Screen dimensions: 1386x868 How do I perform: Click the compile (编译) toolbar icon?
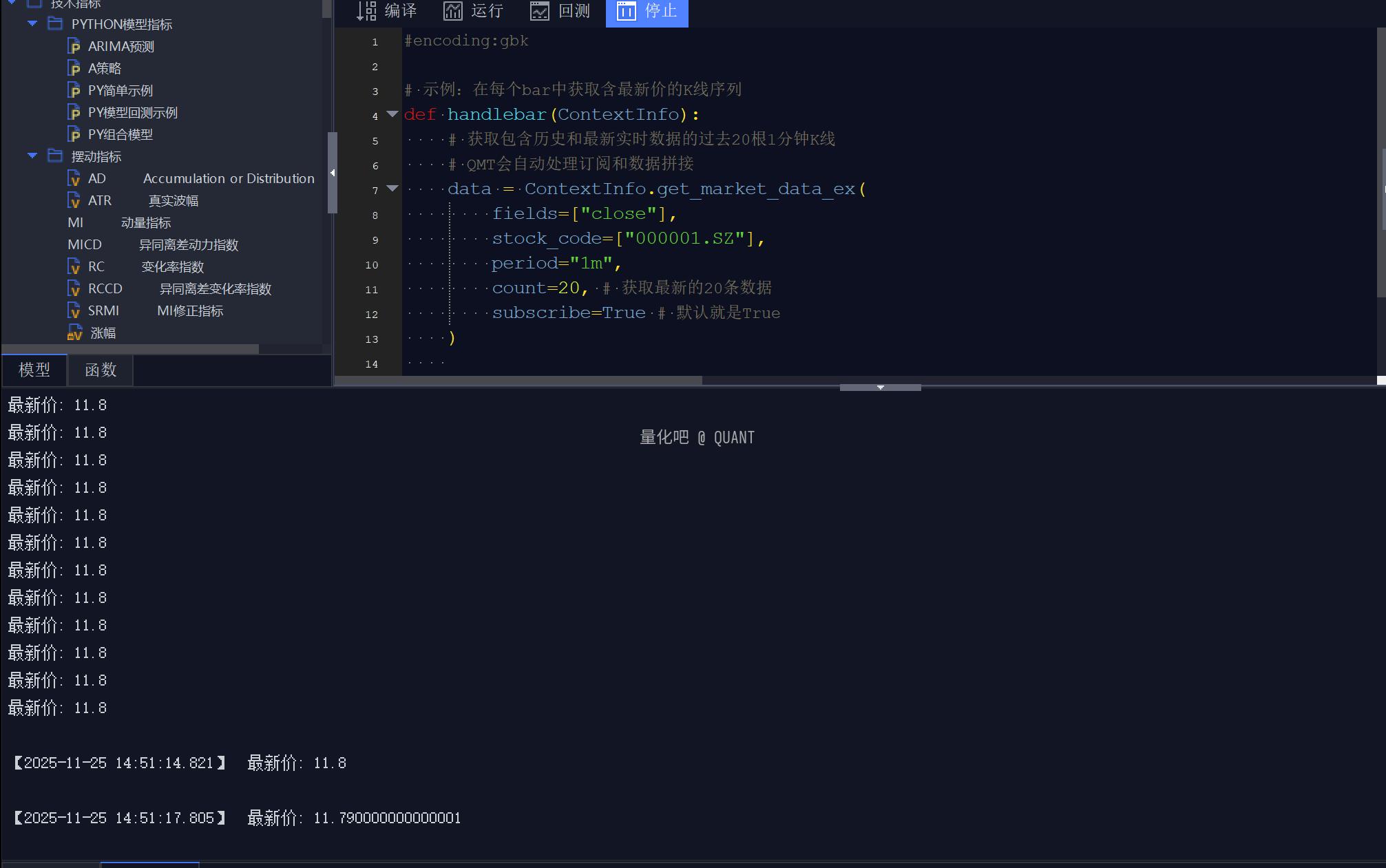(366, 11)
